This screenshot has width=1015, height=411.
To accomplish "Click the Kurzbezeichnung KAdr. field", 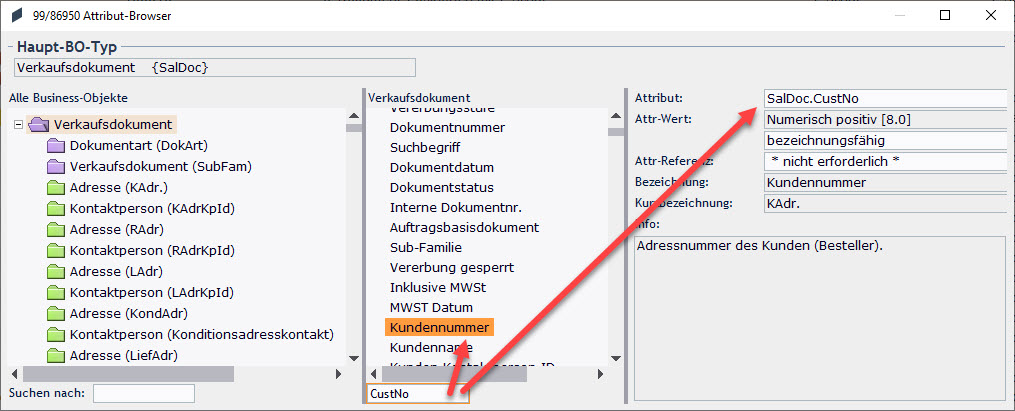I will tap(885, 203).
